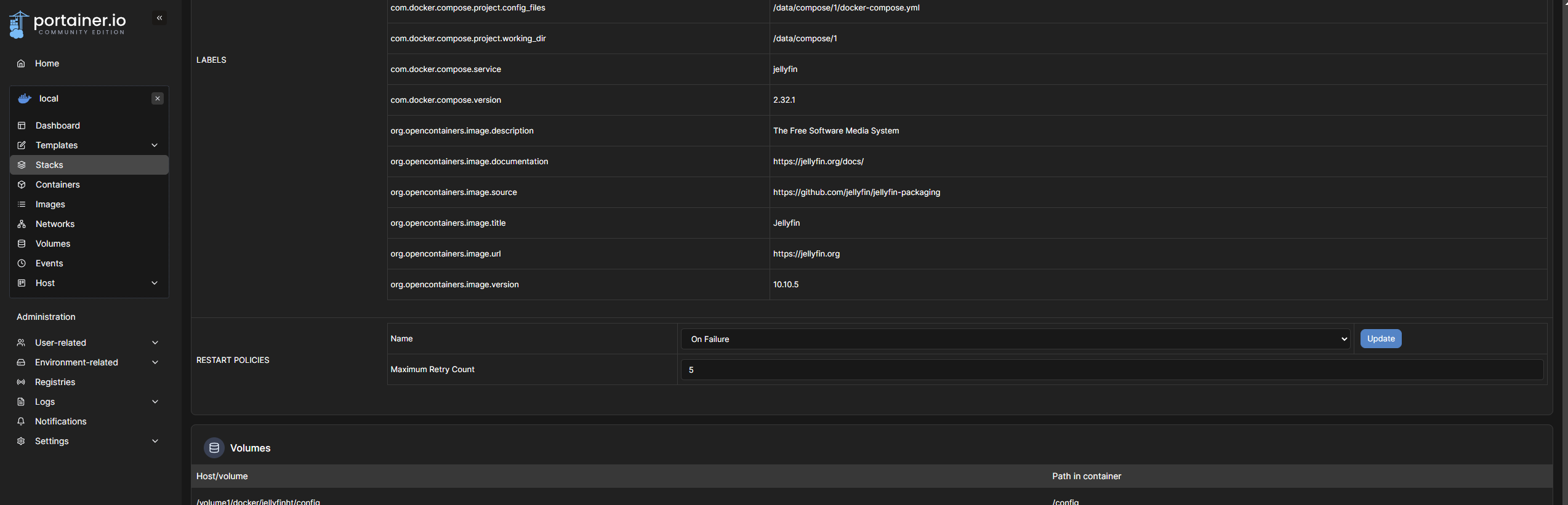Click the Maximum Retry Count field
The height and width of the screenshot is (505, 1568).
[1111, 370]
